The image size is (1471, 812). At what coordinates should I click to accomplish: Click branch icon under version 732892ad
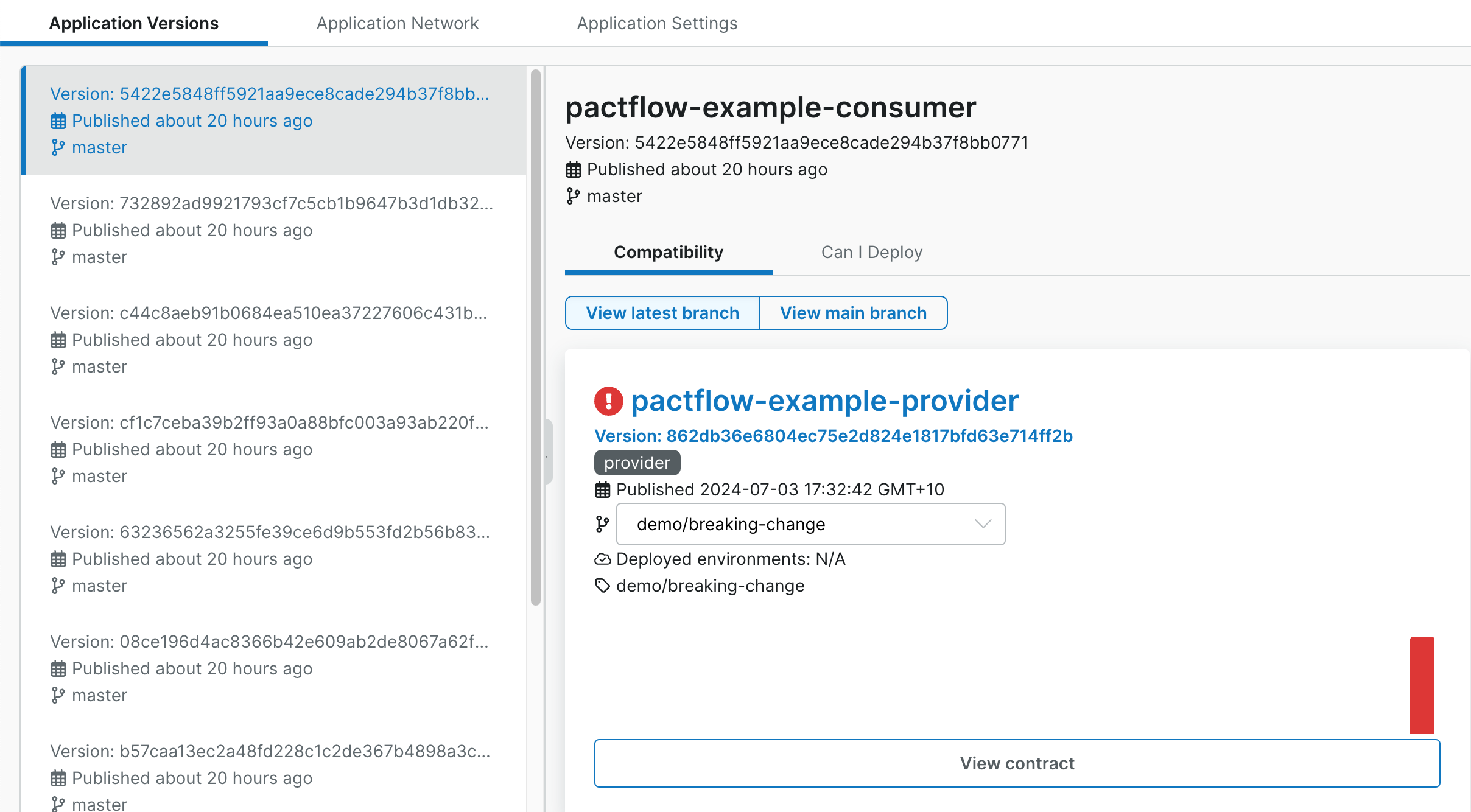[x=58, y=257]
